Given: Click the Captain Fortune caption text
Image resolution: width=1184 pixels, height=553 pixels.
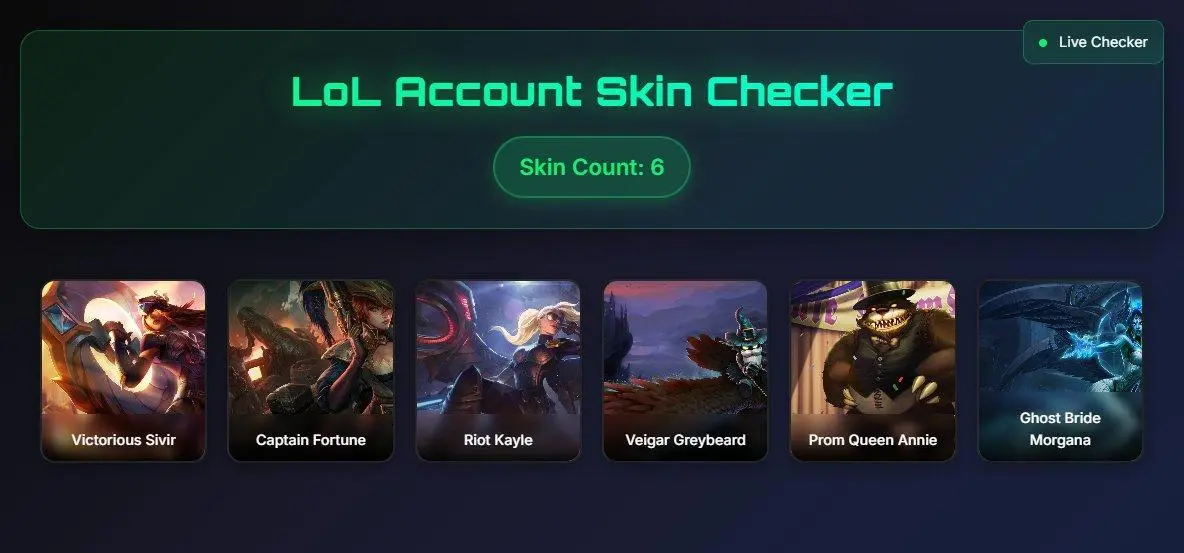Looking at the screenshot, I should (310, 440).
